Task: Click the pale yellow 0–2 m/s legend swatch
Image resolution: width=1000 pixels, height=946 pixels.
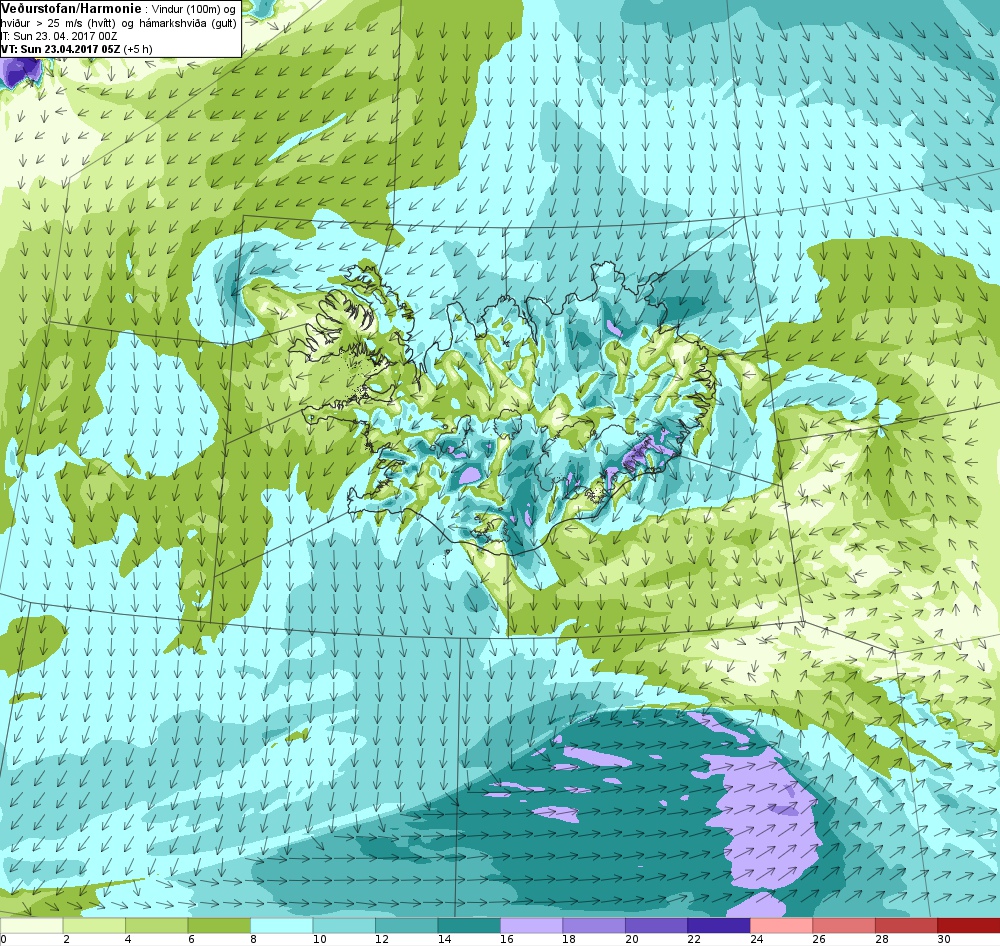Action: tap(31, 925)
